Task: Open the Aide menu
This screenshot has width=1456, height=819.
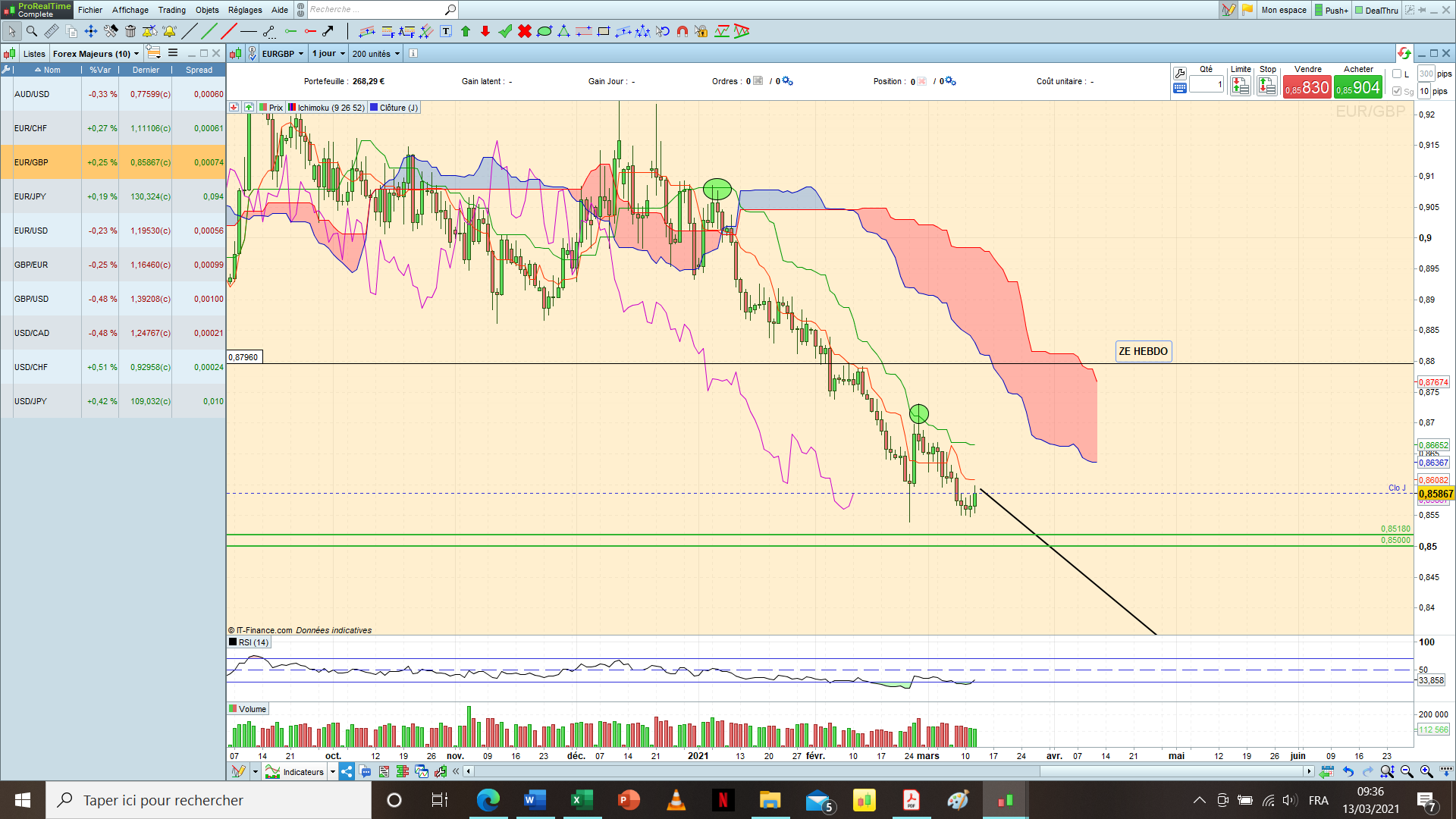Action: coord(280,10)
